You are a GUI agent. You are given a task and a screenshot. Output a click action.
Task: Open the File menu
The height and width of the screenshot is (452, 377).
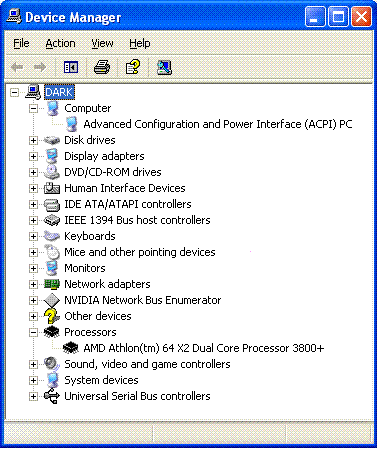pos(21,43)
